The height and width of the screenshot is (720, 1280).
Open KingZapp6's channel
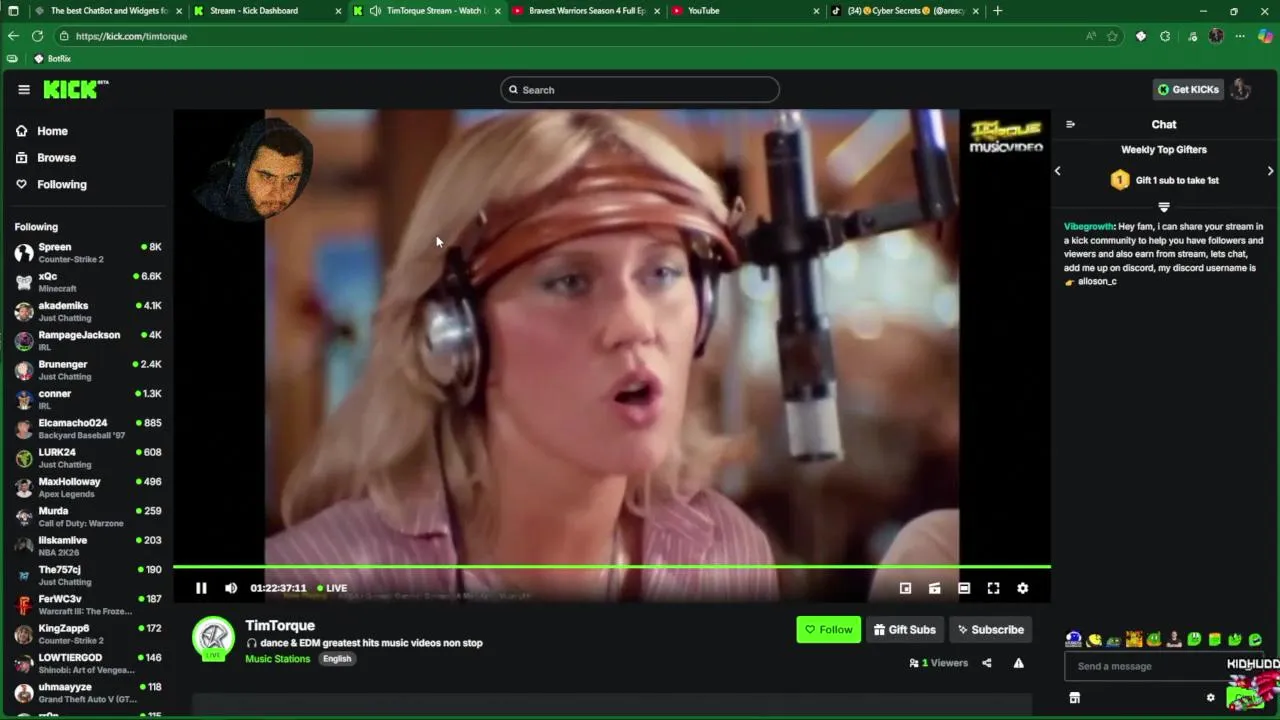click(88, 634)
